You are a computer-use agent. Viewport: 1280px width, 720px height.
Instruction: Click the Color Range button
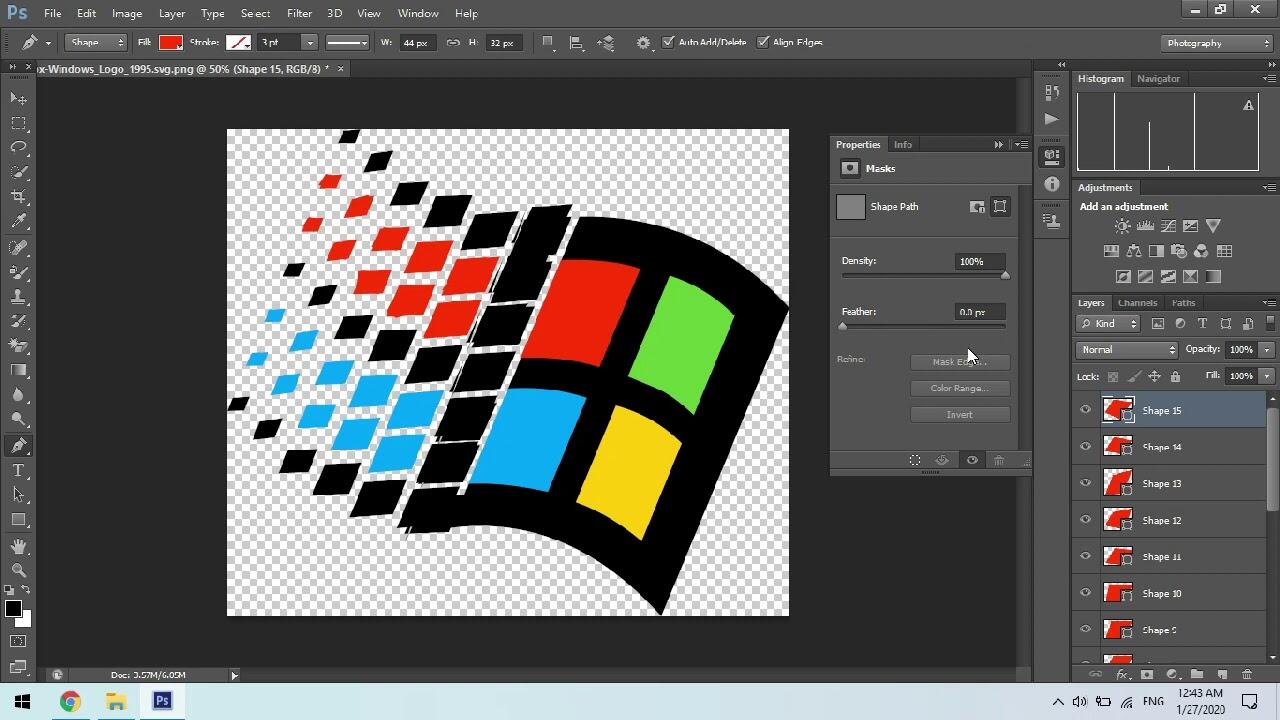[x=959, y=388]
